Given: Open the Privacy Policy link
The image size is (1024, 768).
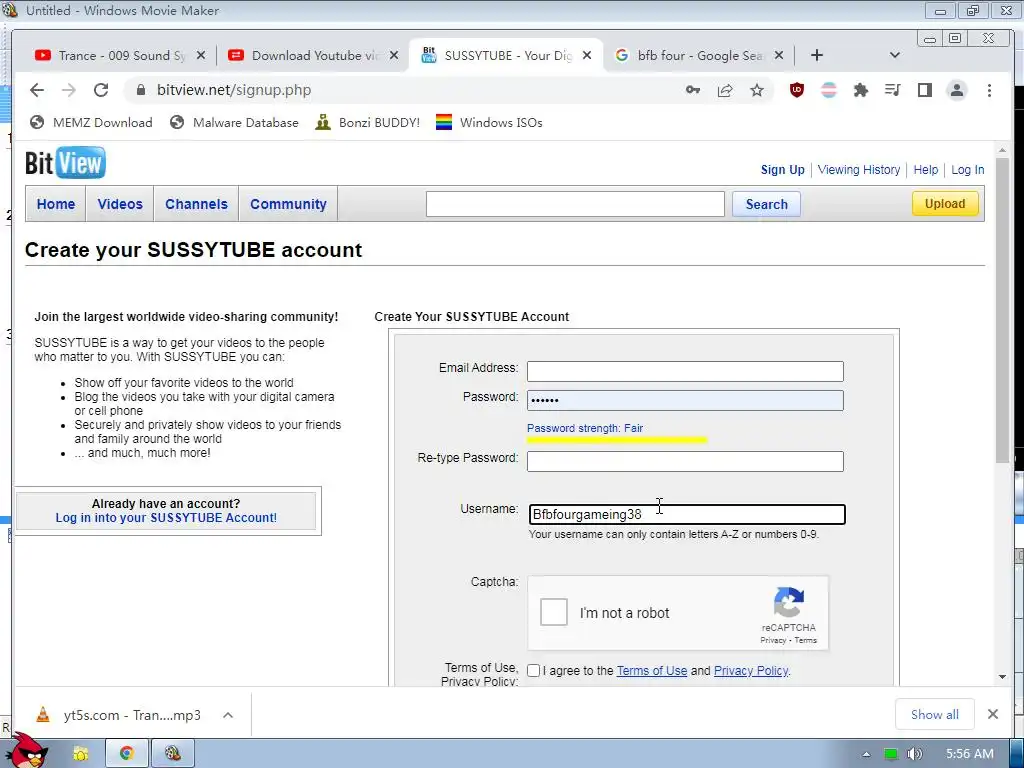Looking at the screenshot, I should [x=751, y=671].
